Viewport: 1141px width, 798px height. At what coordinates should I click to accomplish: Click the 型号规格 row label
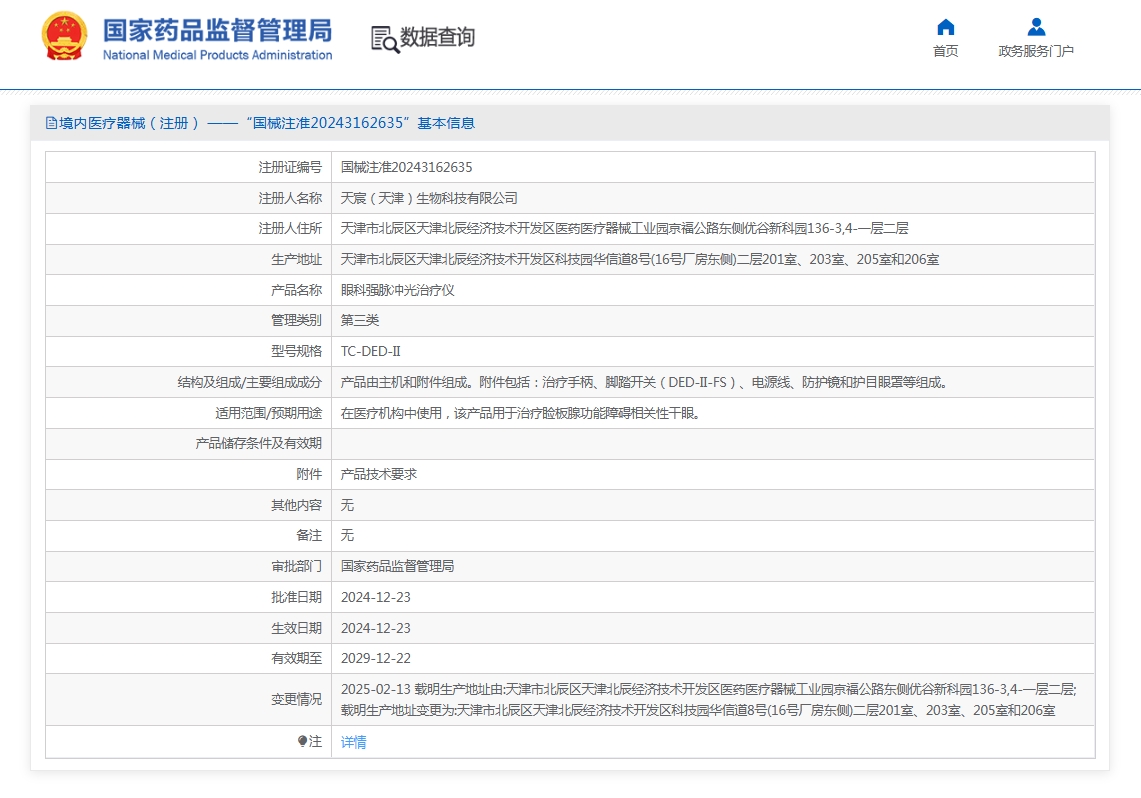click(x=296, y=351)
